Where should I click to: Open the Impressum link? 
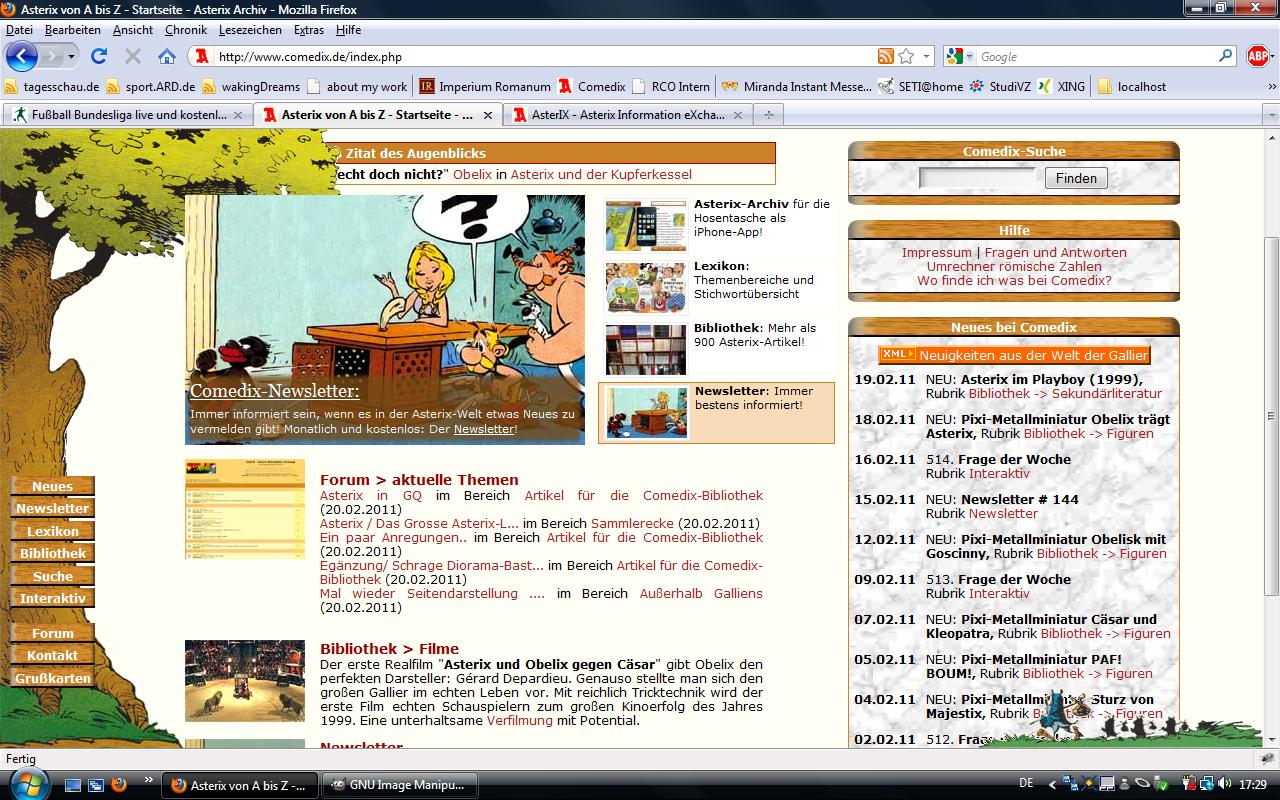pyautogui.click(x=935, y=253)
